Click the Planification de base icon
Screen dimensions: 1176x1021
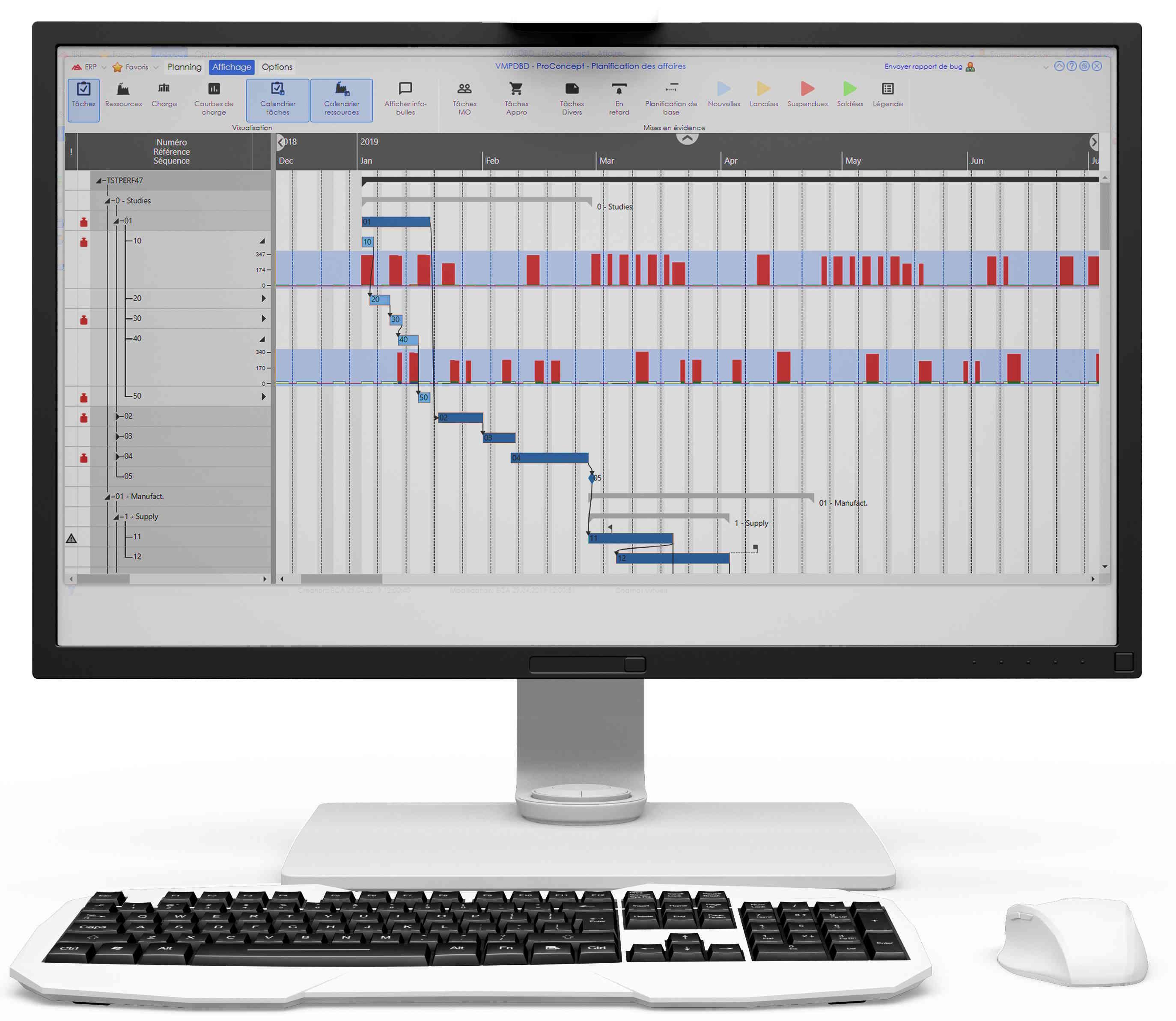click(x=672, y=90)
